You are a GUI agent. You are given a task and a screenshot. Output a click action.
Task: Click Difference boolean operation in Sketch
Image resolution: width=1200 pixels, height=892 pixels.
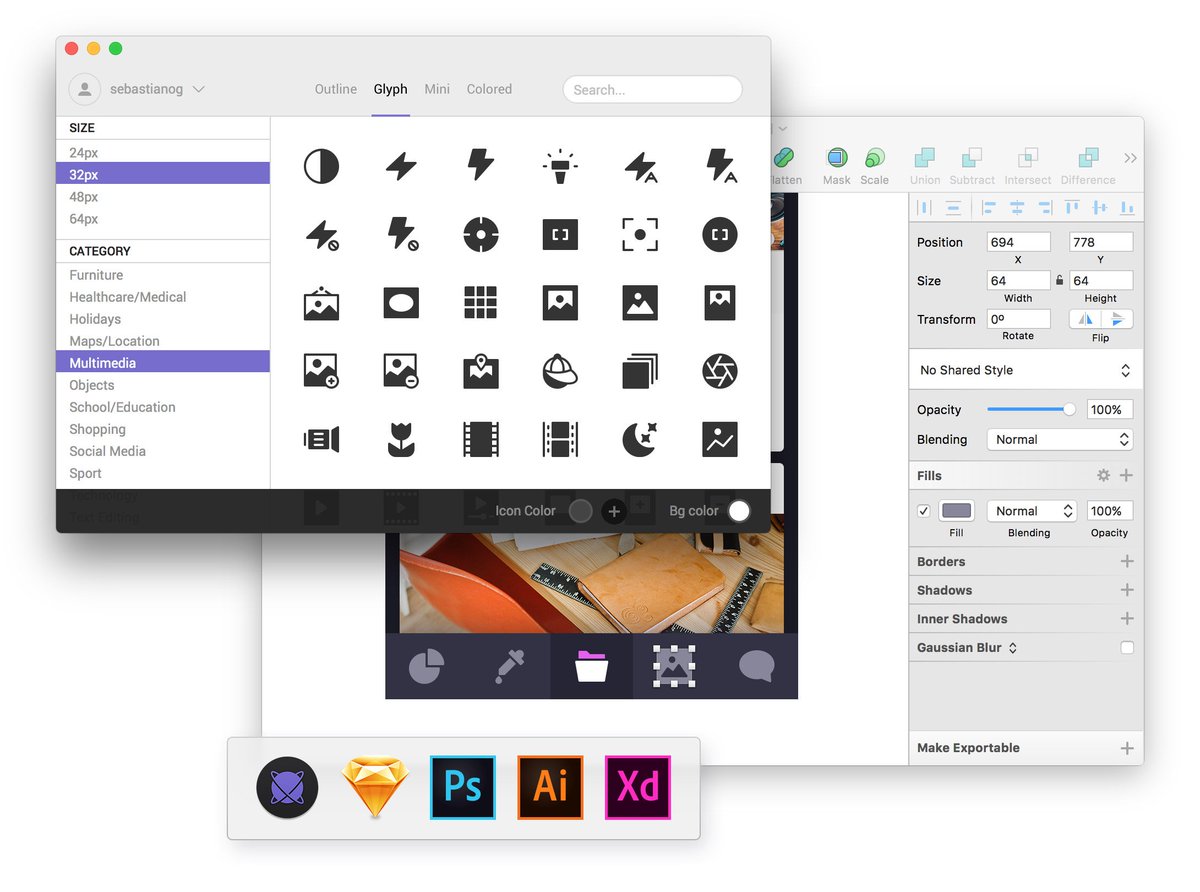[x=1088, y=166]
